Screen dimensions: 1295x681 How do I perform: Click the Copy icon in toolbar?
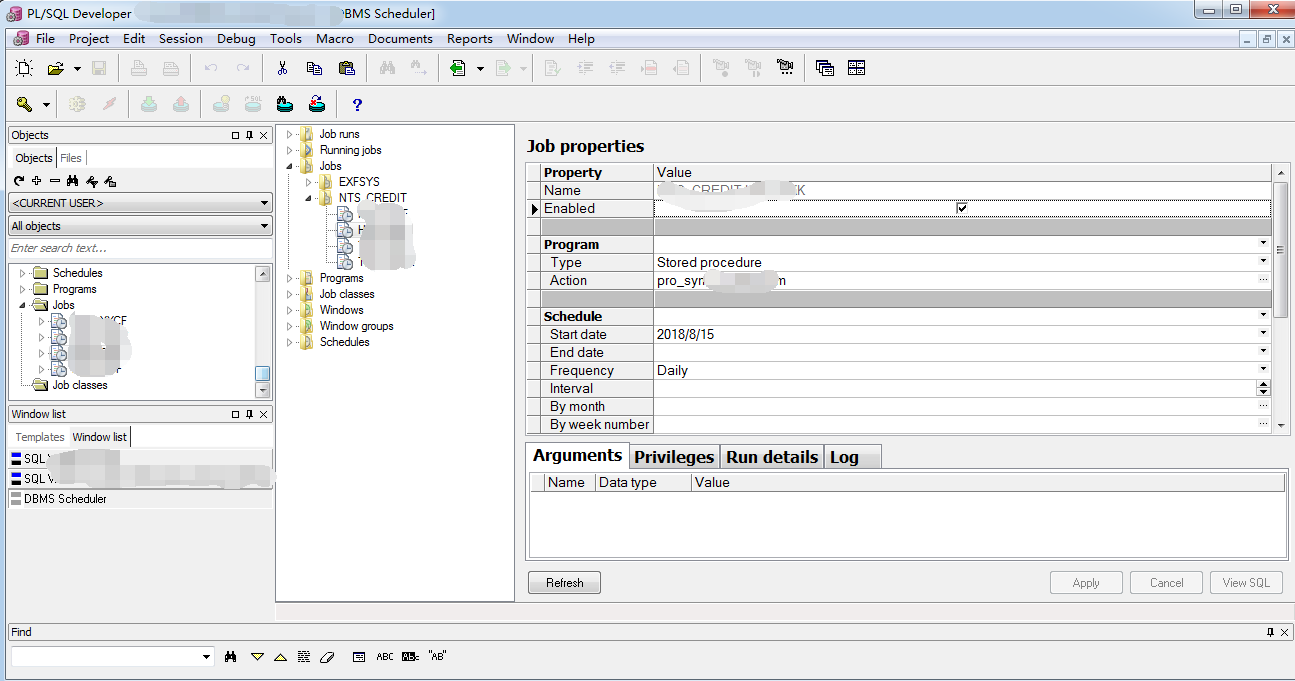tap(314, 68)
